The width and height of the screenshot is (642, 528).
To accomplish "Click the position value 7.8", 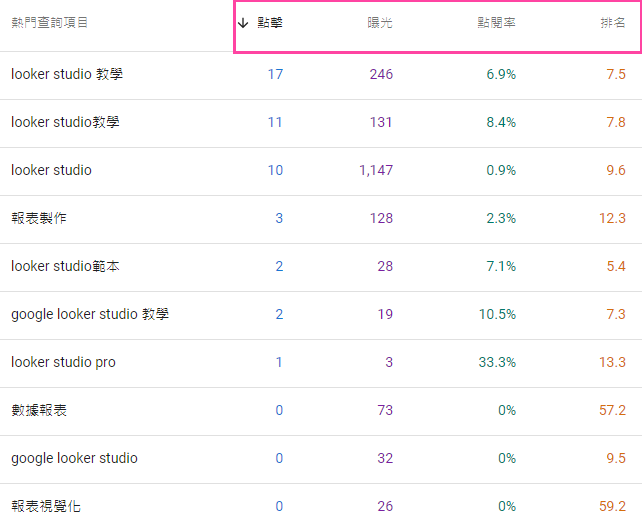I will tap(616, 122).
